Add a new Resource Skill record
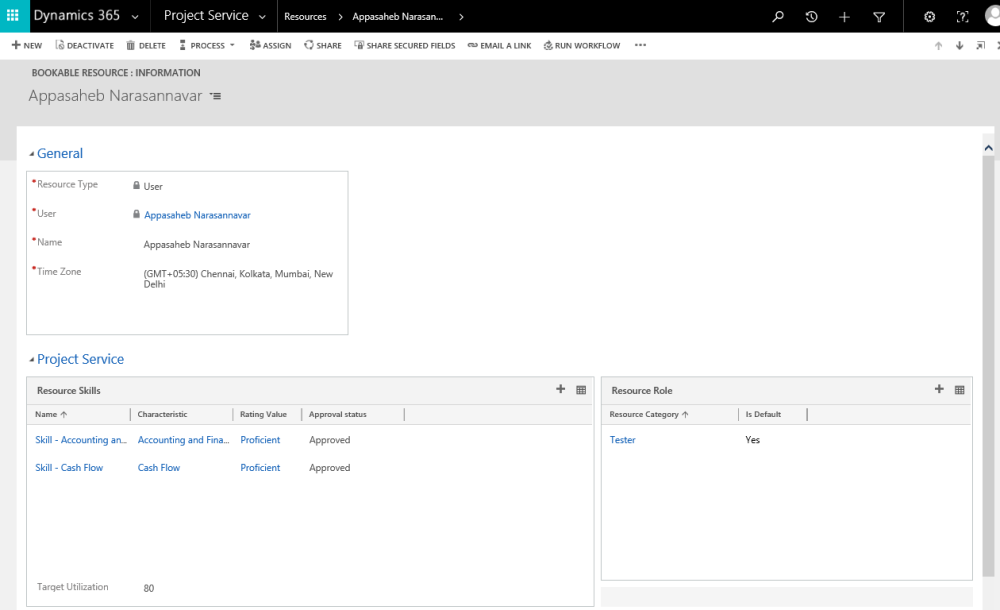The height and width of the screenshot is (610, 1000). pyautogui.click(x=561, y=389)
